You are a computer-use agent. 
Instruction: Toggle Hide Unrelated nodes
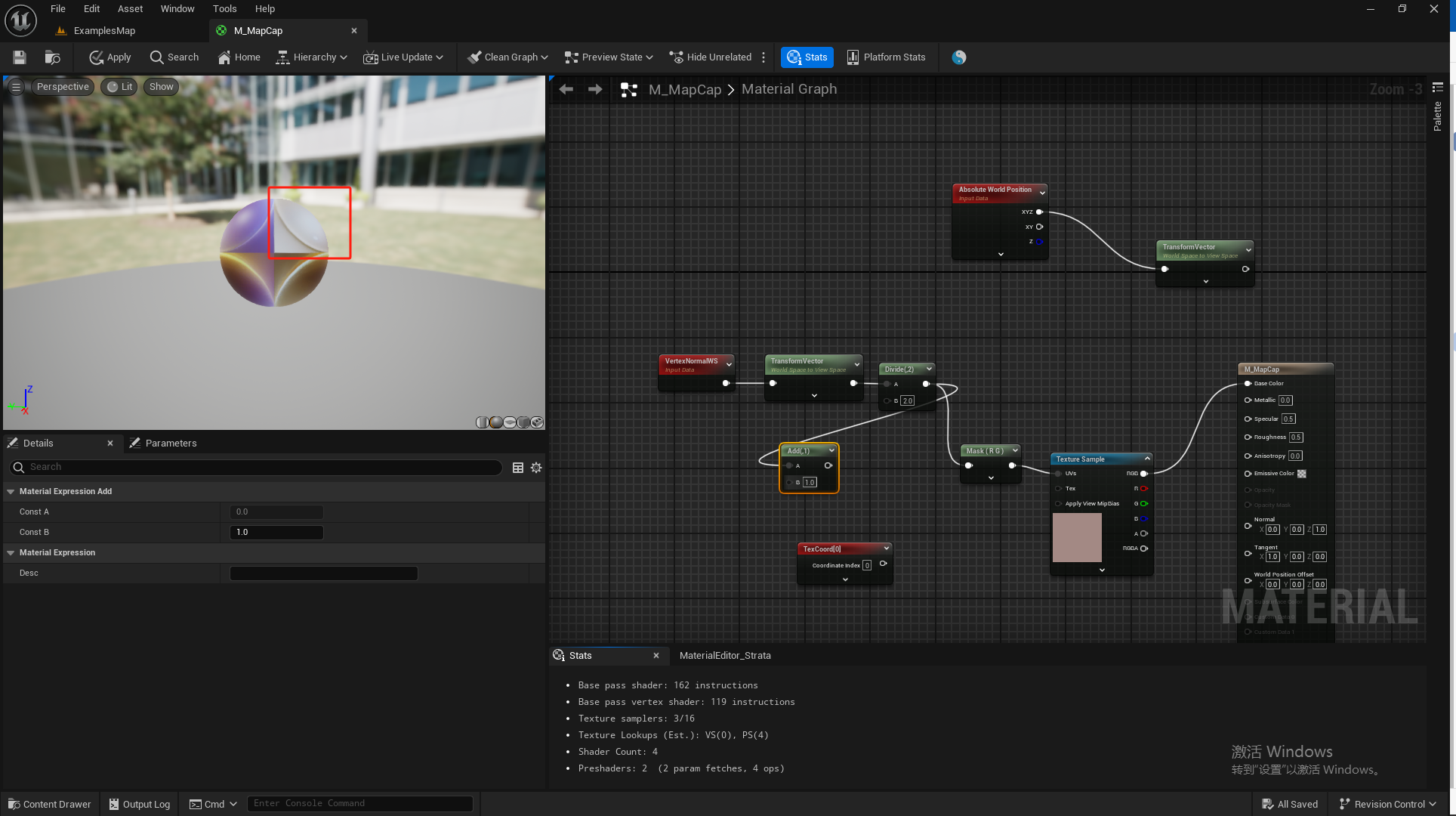point(711,57)
